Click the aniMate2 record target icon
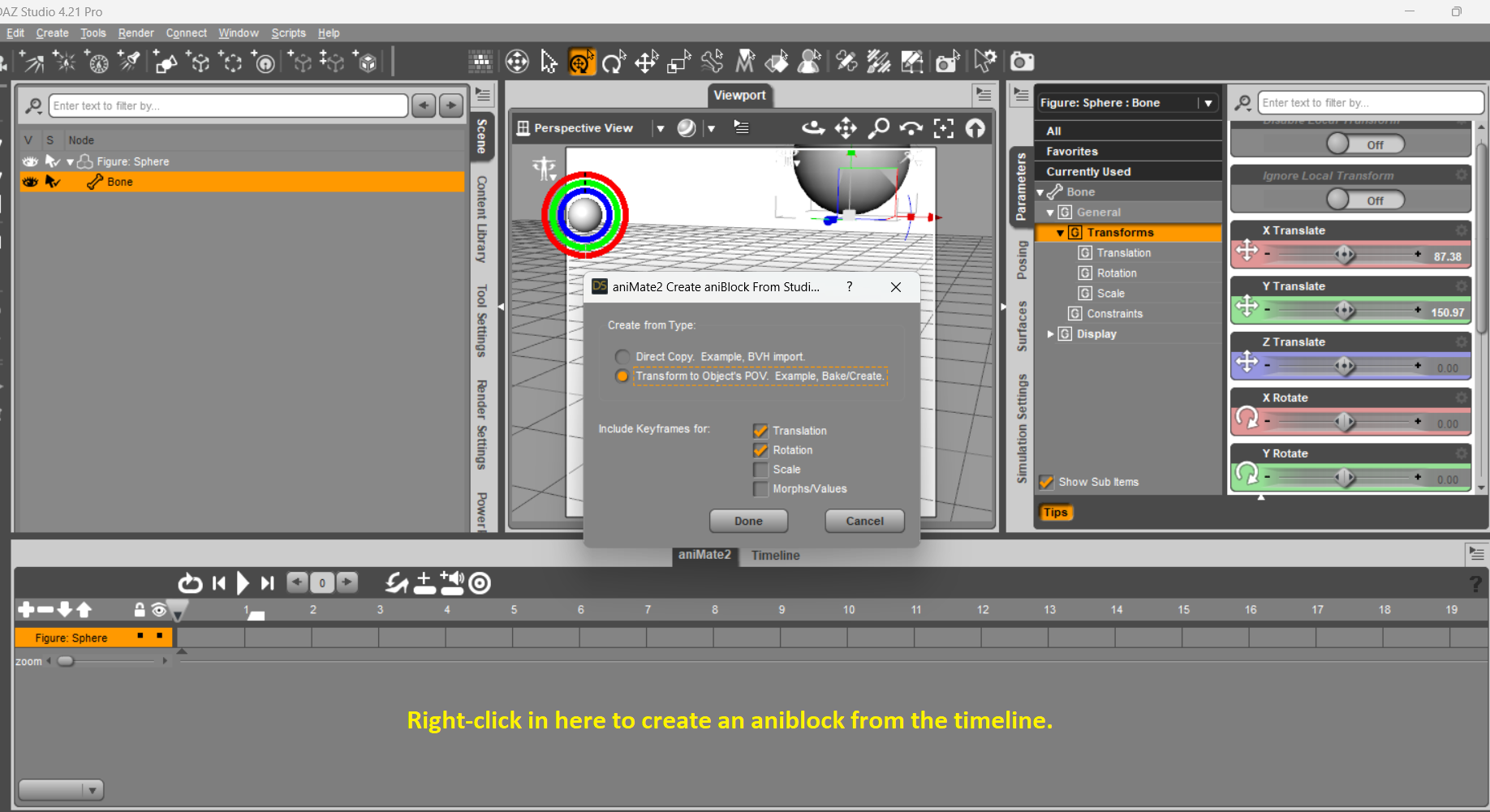The height and width of the screenshot is (812, 1490). point(480,583)
